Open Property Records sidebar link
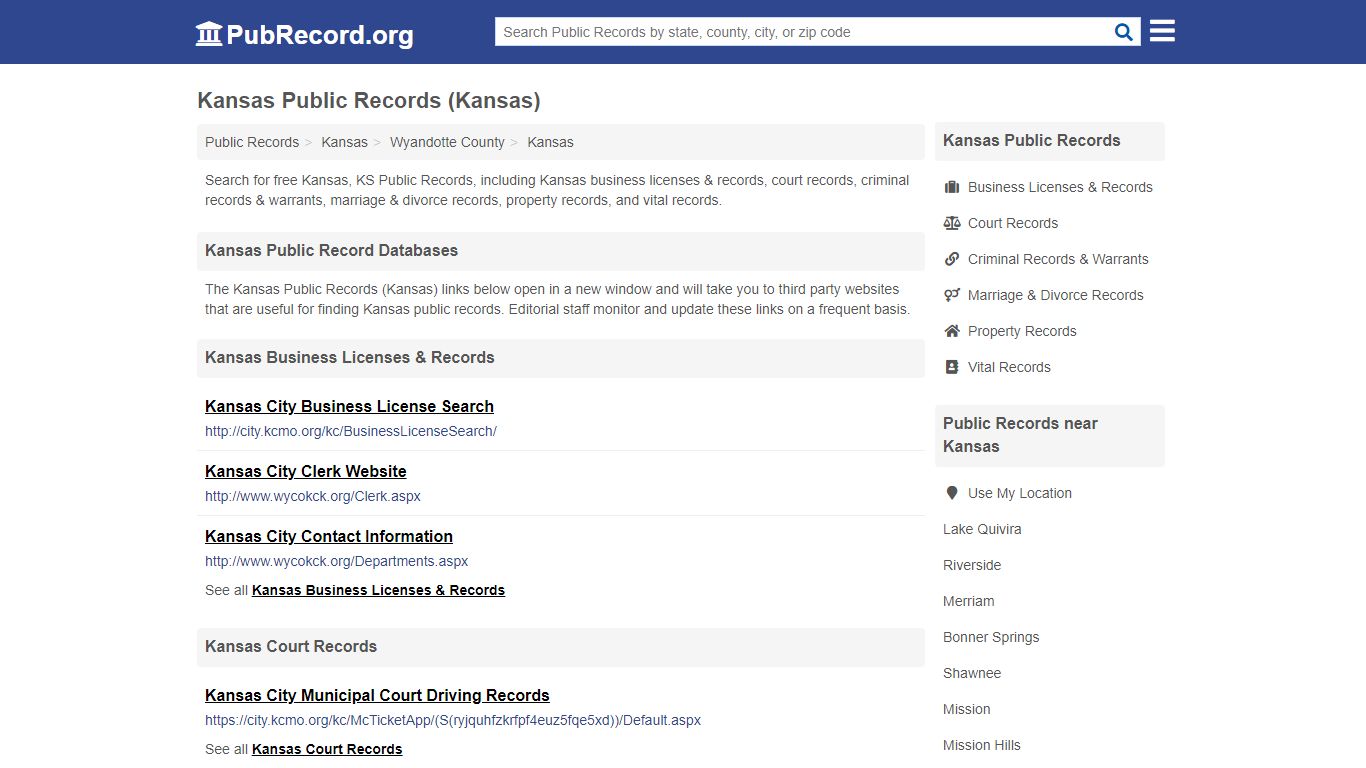This screenshot has width=1366, height=768. click(1022, 331)
